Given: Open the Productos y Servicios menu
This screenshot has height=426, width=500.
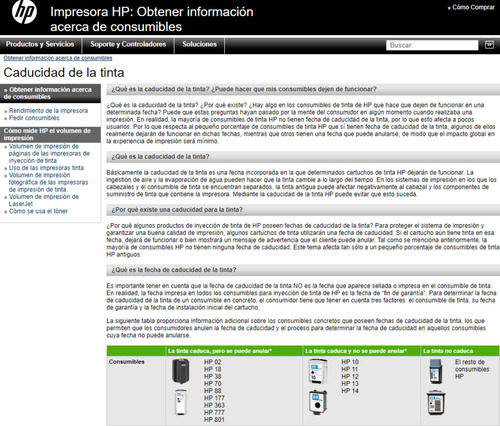Looking at the screenshot, I should [x=40, y=44].
